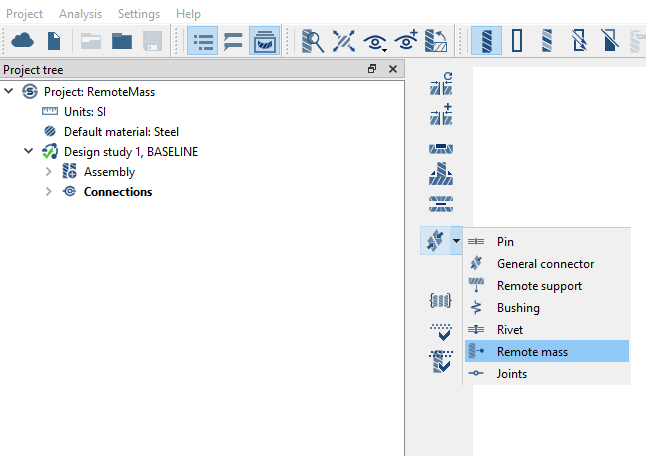The width and height of the screenshot is (646, 456).
Task: Open the dark folder toolbar icon
Action: [122, 41]
